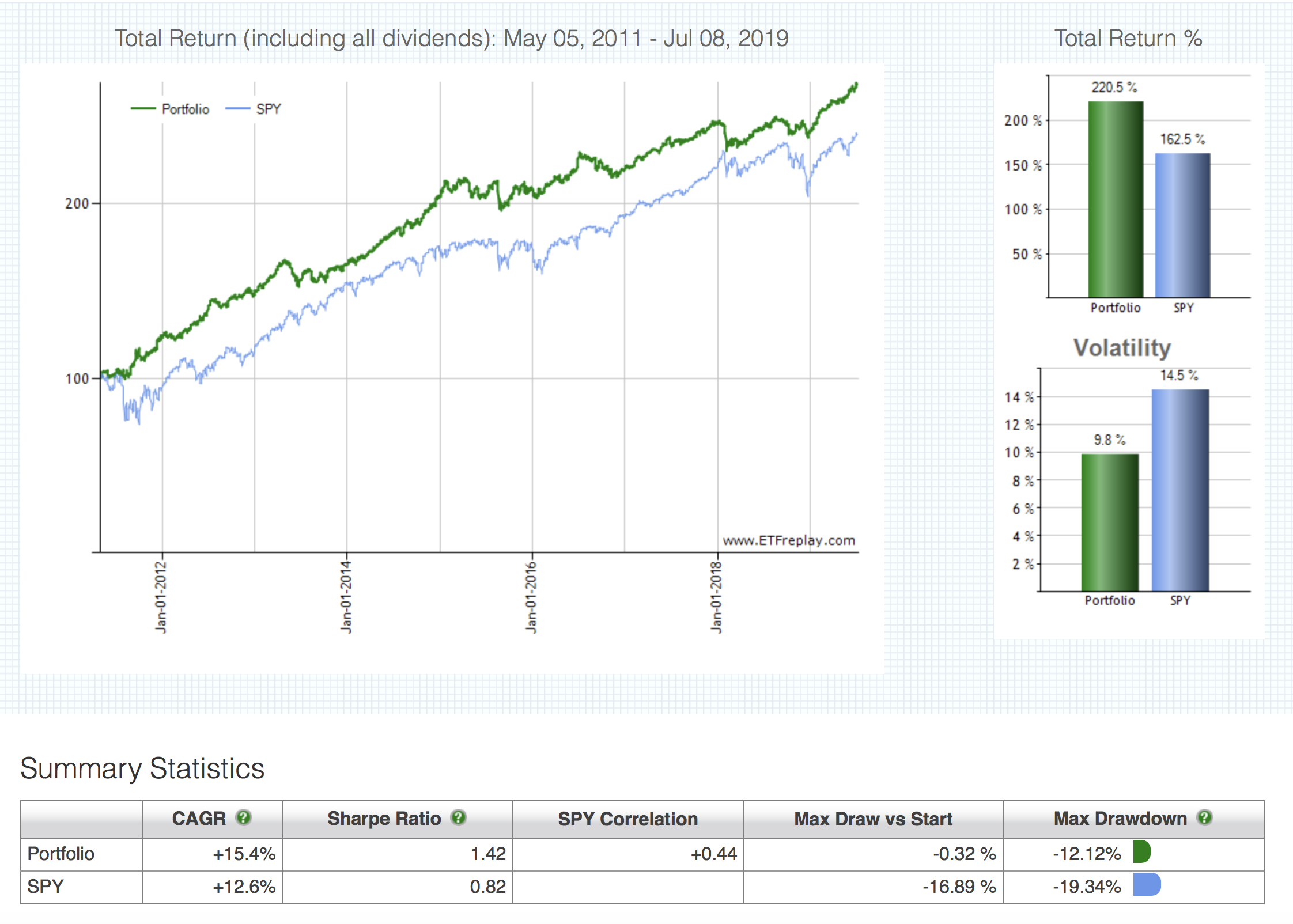The image size is (1293, 924).
Task: Toggle the Portfolio row highlight in Summary Statistics
Action: pos(61,854)
